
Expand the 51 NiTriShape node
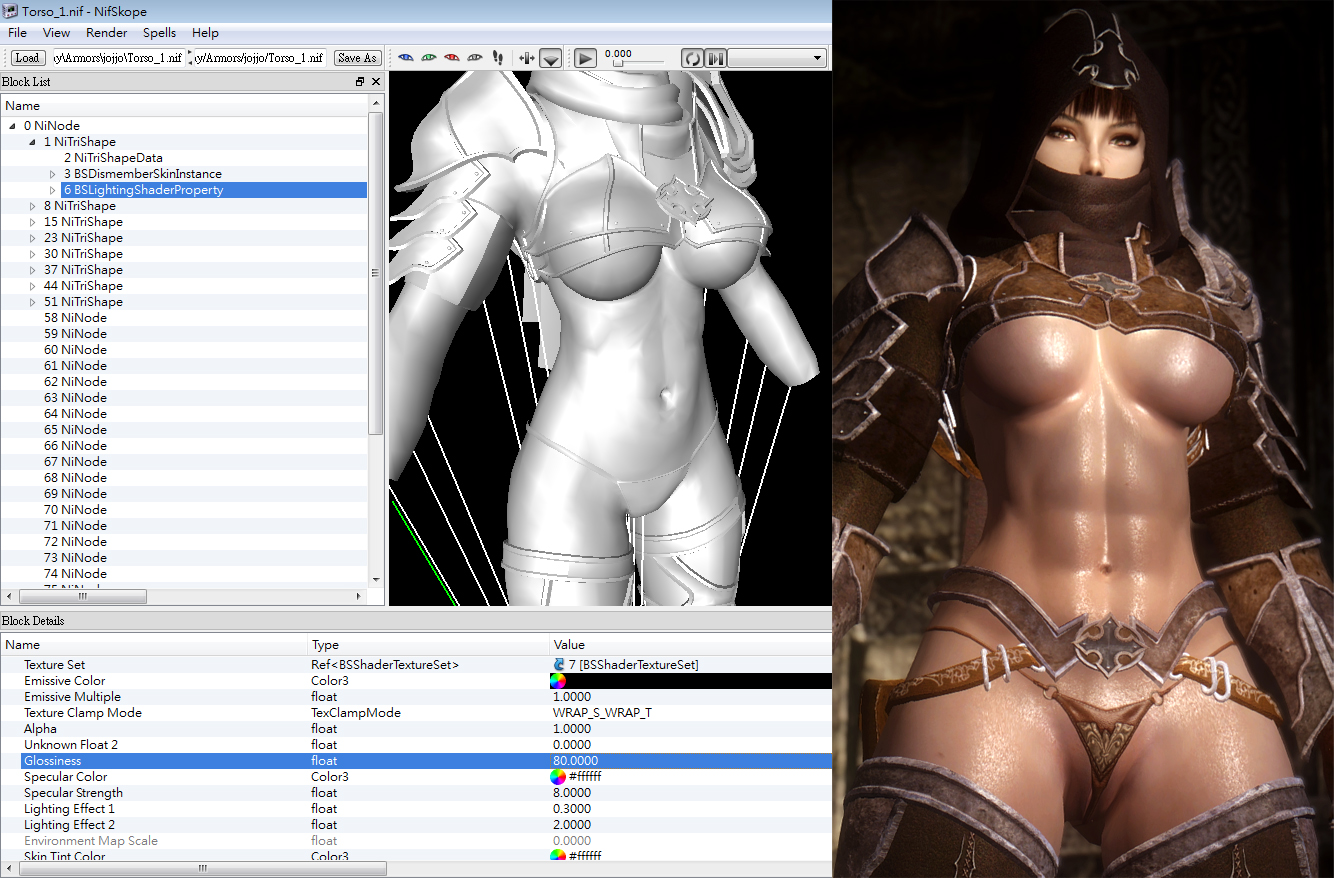[x=33, y=302]
